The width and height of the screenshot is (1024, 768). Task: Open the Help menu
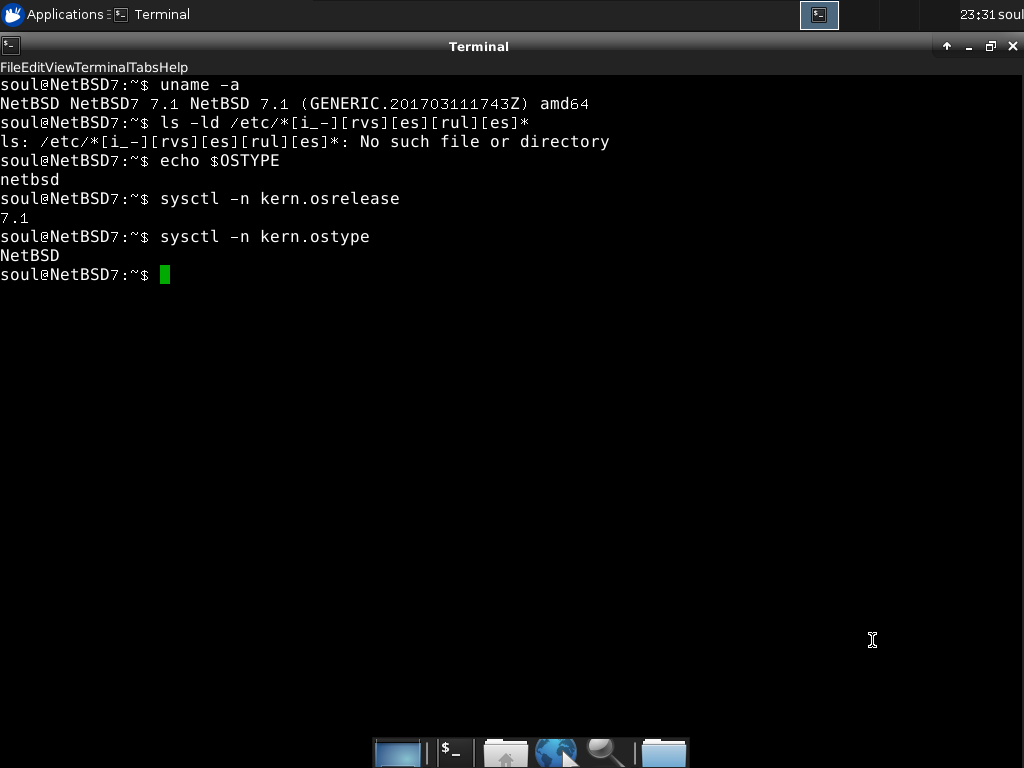(x=174, y=67)
